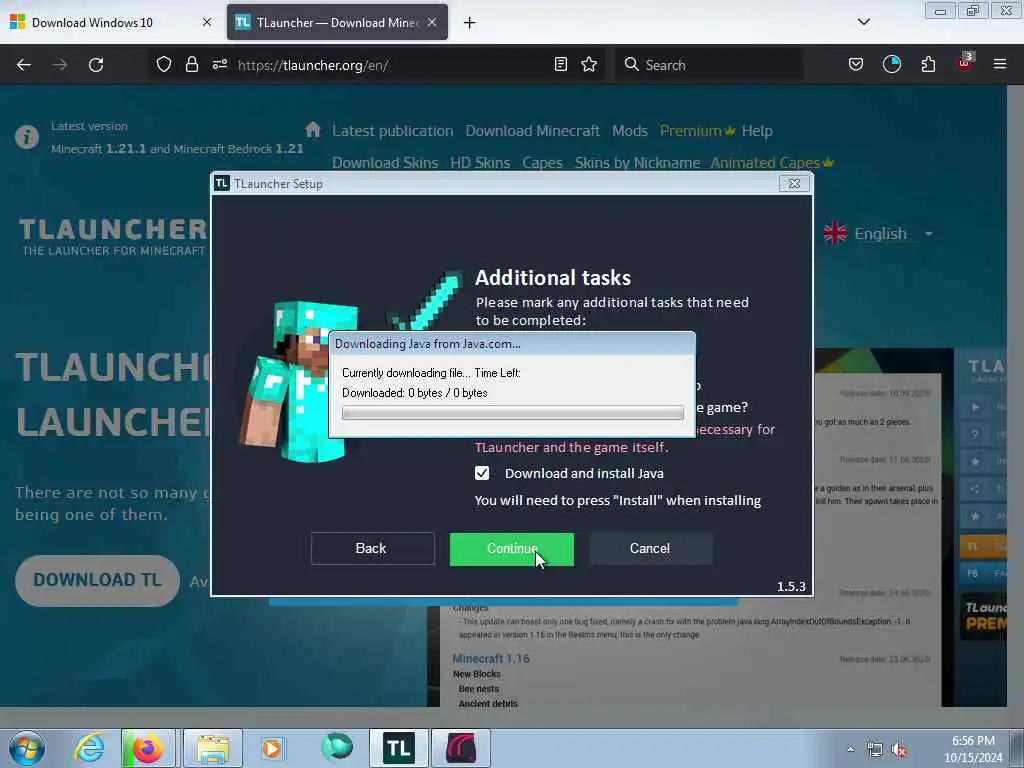This screenshot has height=768, width=1024.
Task: Go to Skins by Nickname link
Action: (637, 163)
